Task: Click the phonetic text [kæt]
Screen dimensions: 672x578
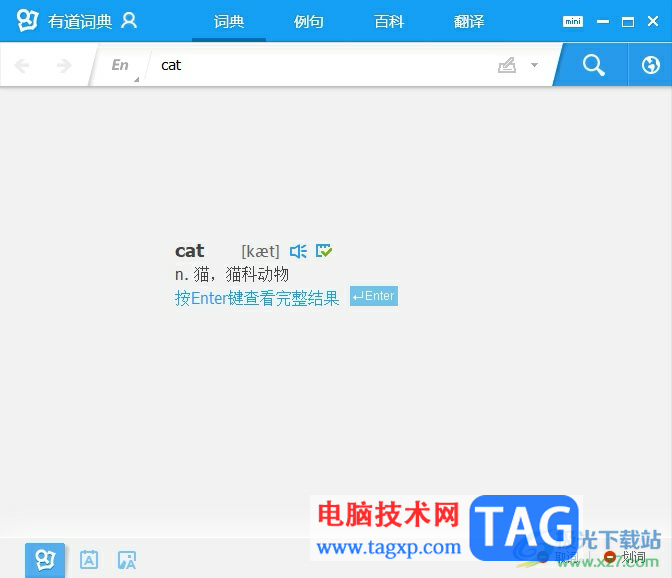Action: pos(261,252)
